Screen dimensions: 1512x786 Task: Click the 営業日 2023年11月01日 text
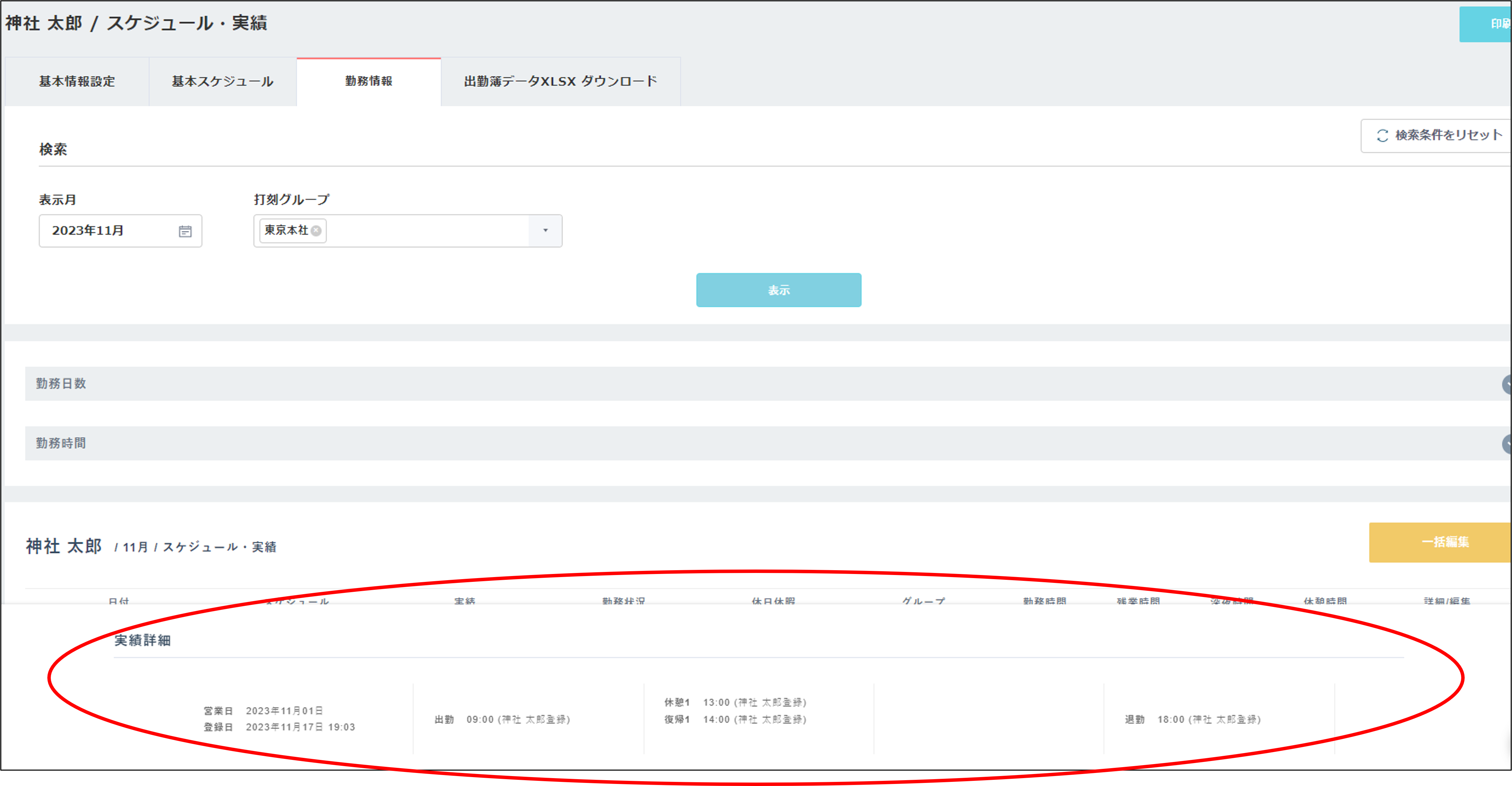click(263, 711)
